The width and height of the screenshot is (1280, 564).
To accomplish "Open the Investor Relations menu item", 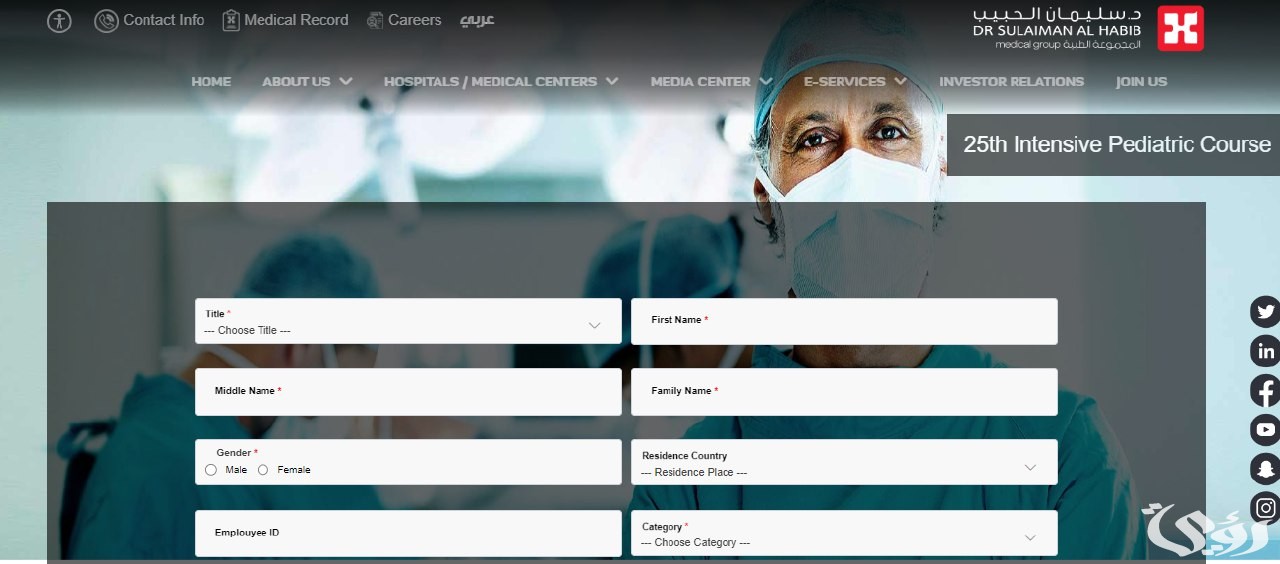I will coord(1011,82).
